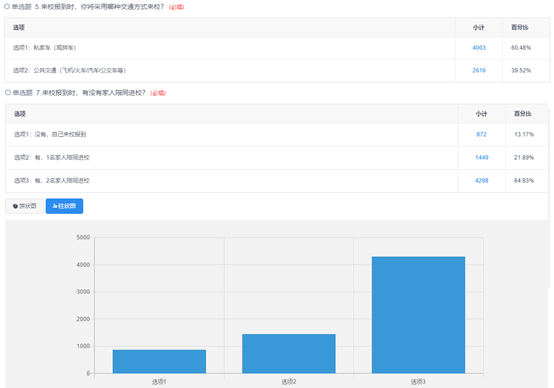Click the 选项2 bar in the chart
The width and height of the screenshot is (554, 388).
(x=289, y=353)
